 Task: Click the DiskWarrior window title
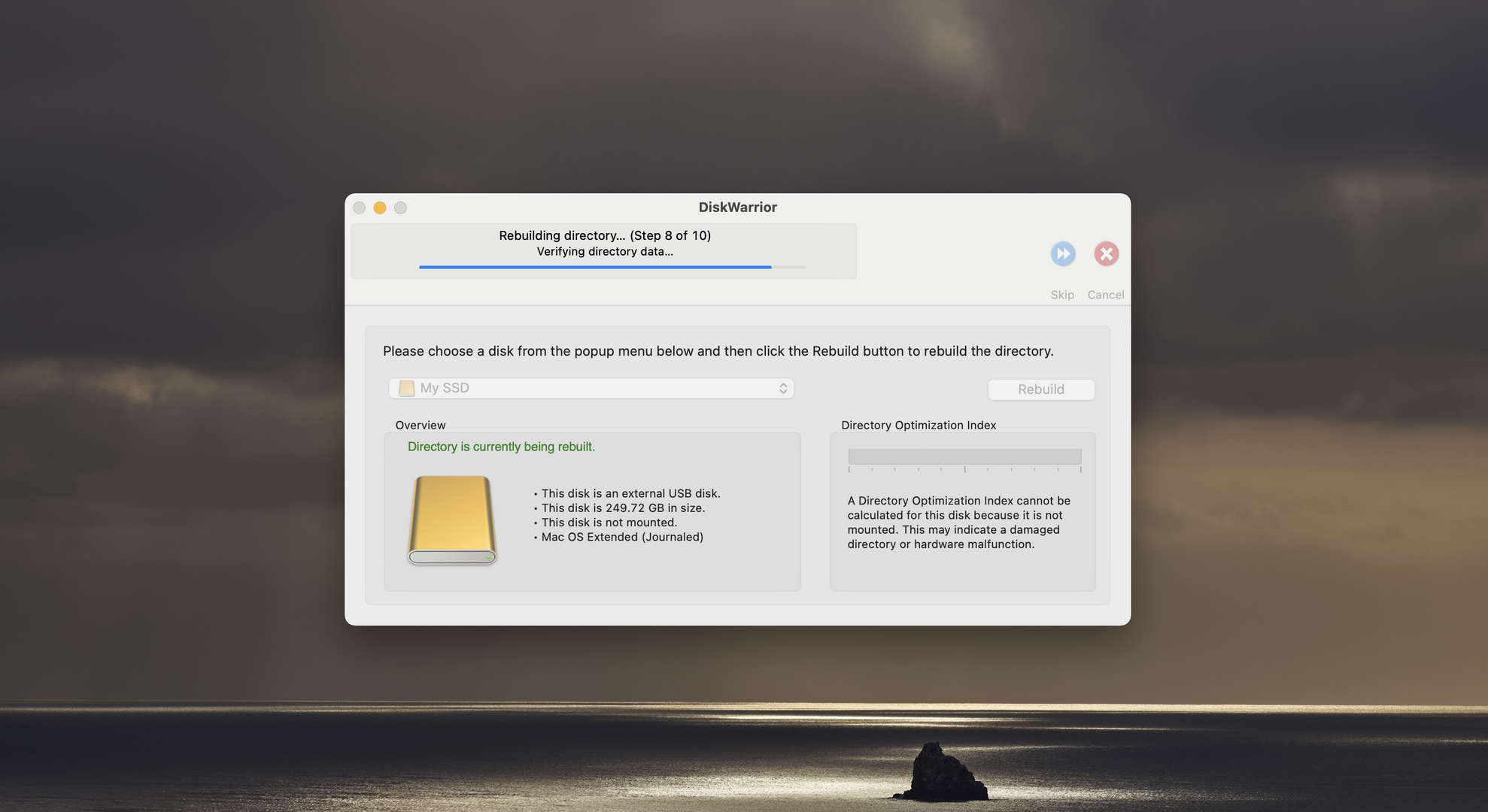point(737,208)
